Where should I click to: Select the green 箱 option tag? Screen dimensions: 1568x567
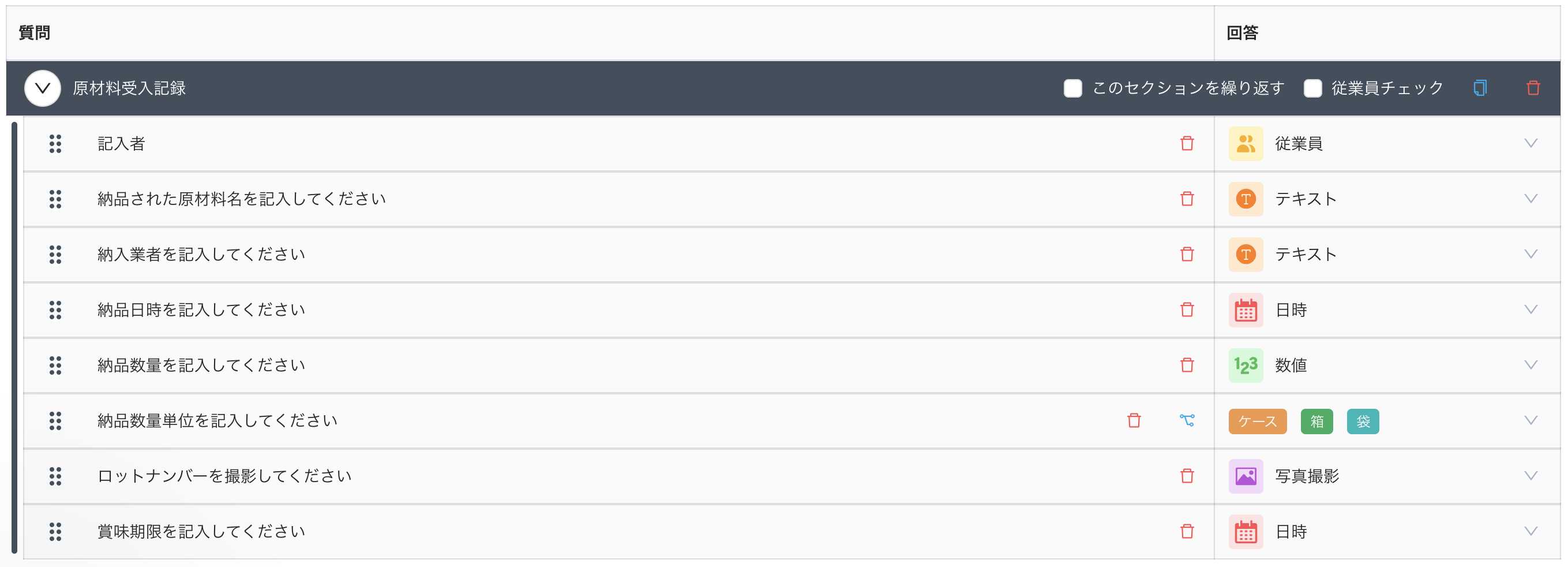pos(1316,421)
